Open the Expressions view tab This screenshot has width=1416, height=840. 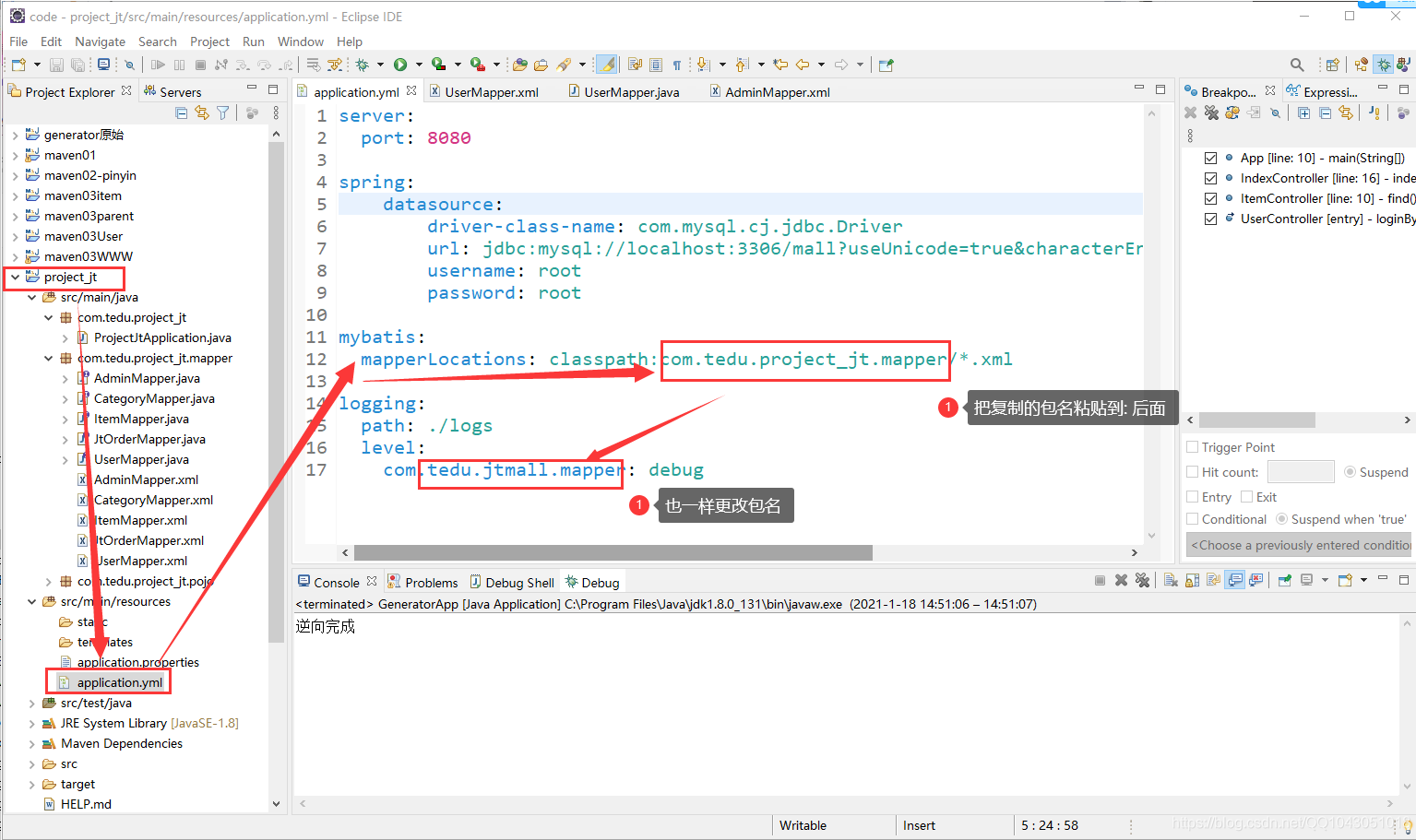click(x=1322, y=92)
